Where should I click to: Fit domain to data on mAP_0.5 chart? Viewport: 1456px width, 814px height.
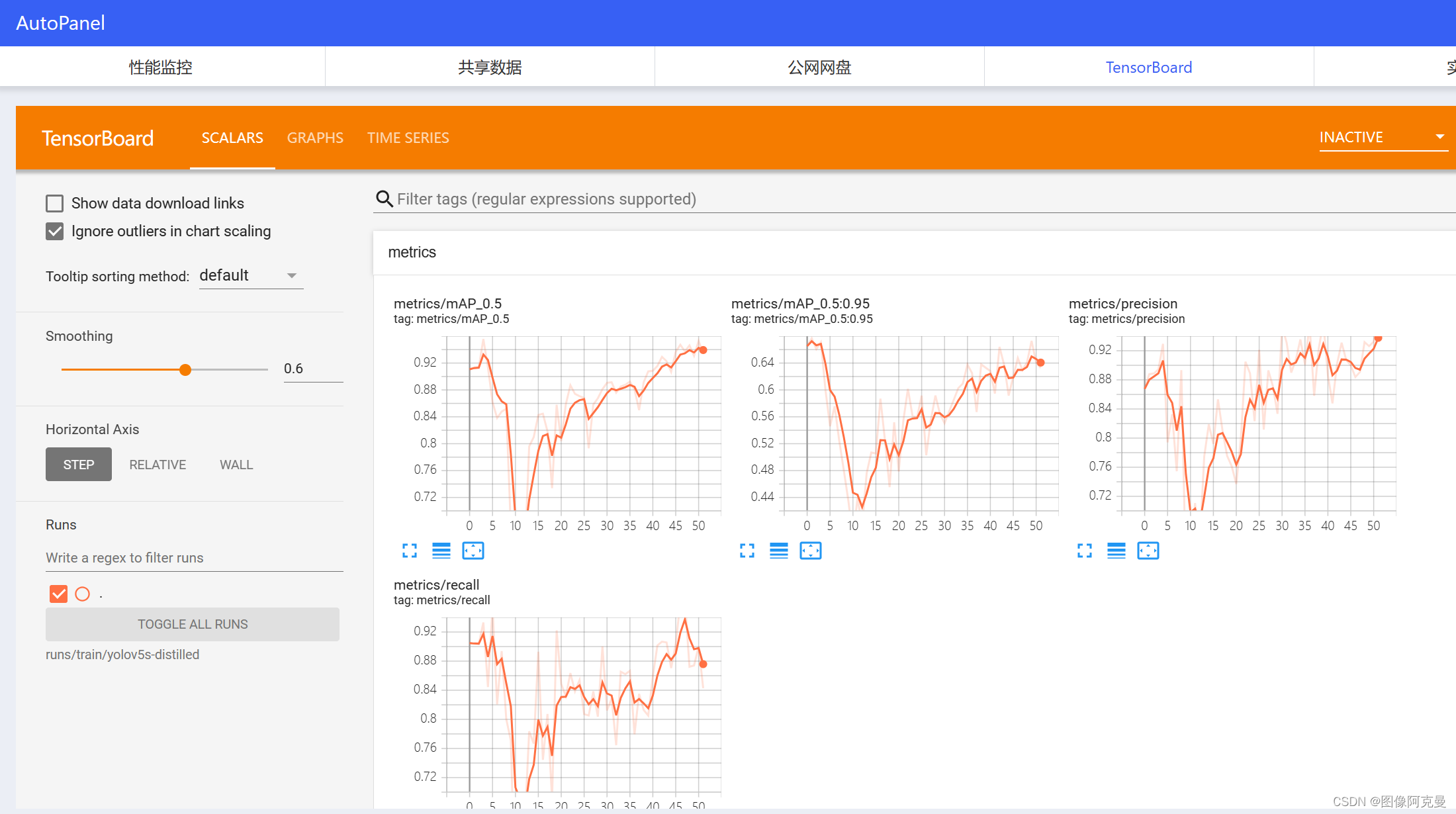point(473,551)
